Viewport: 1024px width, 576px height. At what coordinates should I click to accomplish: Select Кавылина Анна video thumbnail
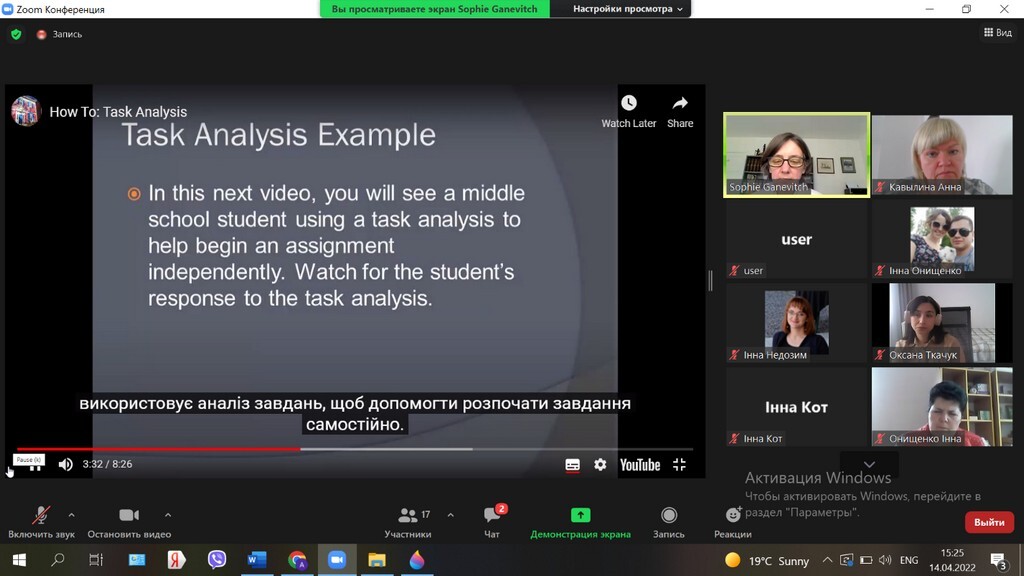(x=942, y=155)
